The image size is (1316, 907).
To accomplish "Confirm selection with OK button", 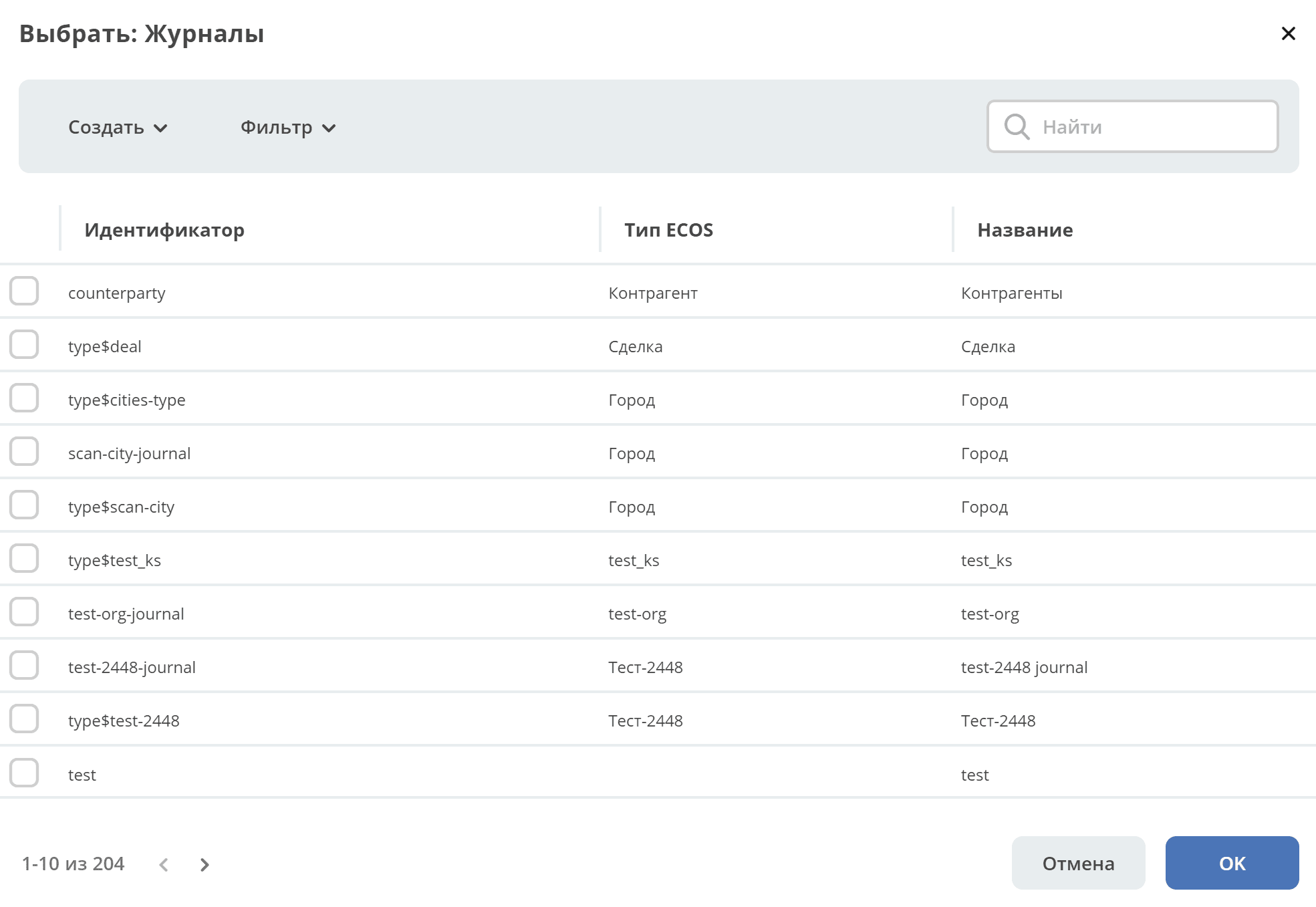I will [1232, 863].
